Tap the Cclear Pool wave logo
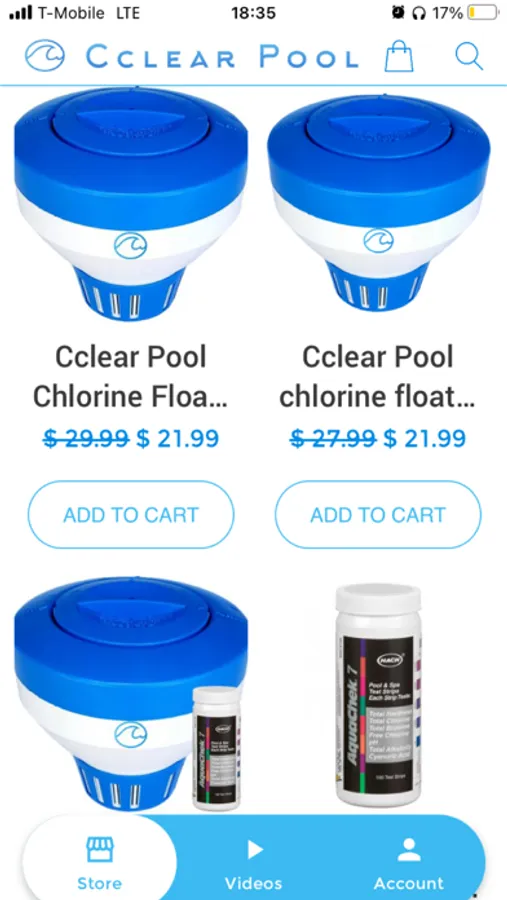The height and width of the screenshot is (900, 507). tap(45, 56)
